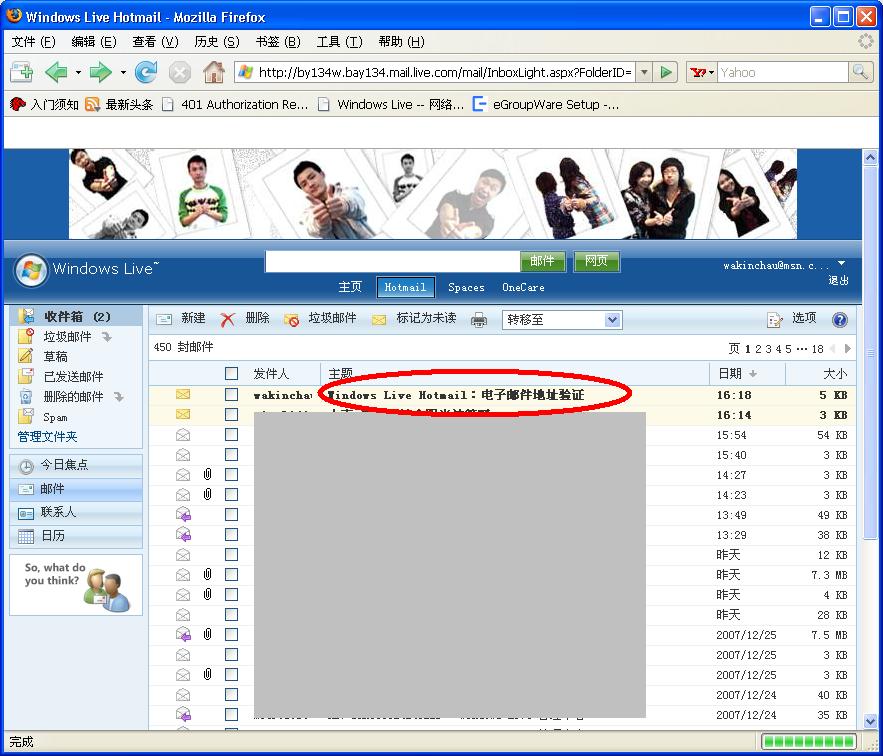883x756 pixels.
Task: Open the 管理文件夹 manage folders link
Action: click(x=47, y=437)
